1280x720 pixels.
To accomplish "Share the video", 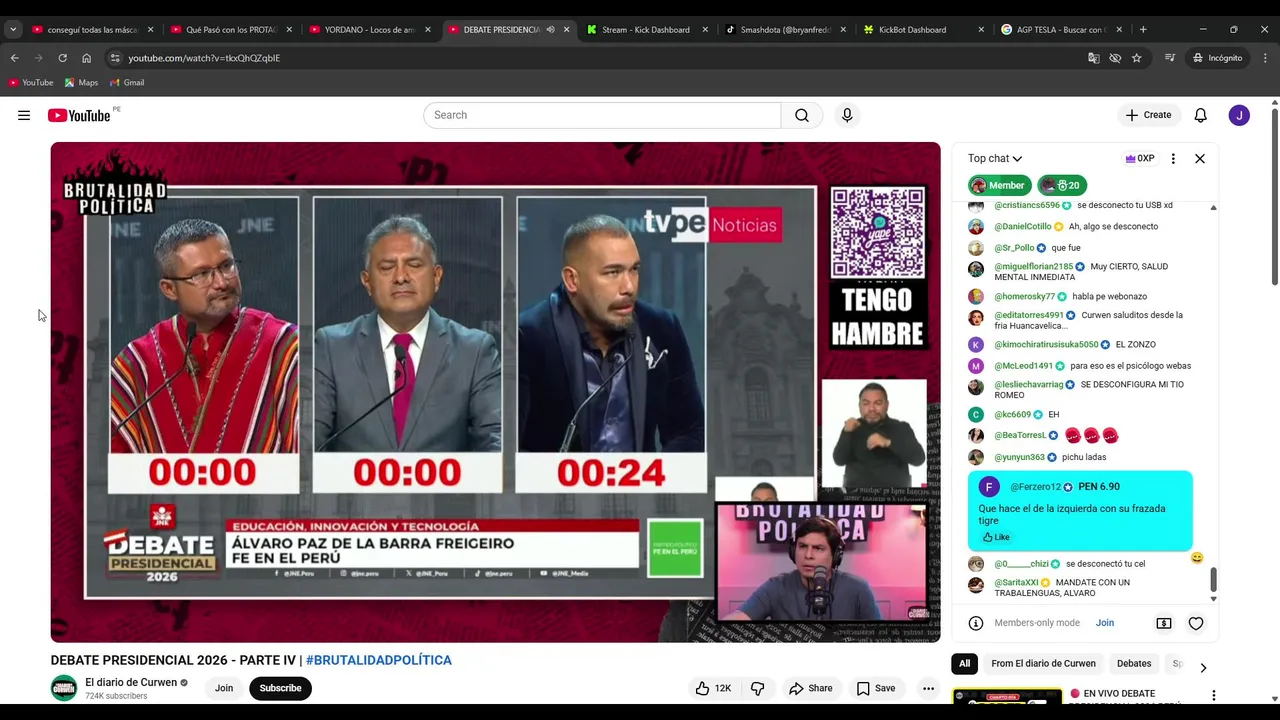I will tap(811, 688).
